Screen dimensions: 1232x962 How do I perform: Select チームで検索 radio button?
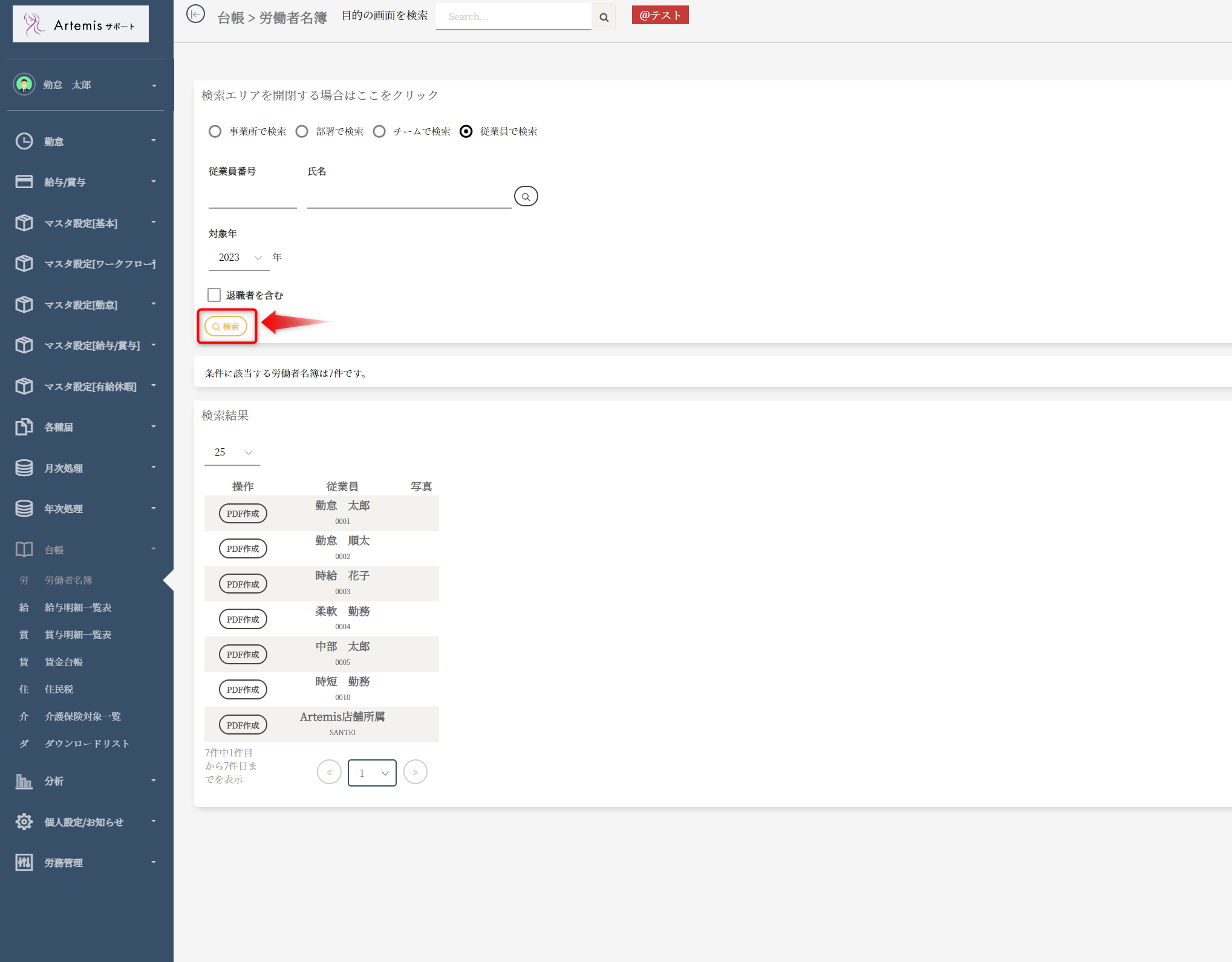click(x=379, y=131)
